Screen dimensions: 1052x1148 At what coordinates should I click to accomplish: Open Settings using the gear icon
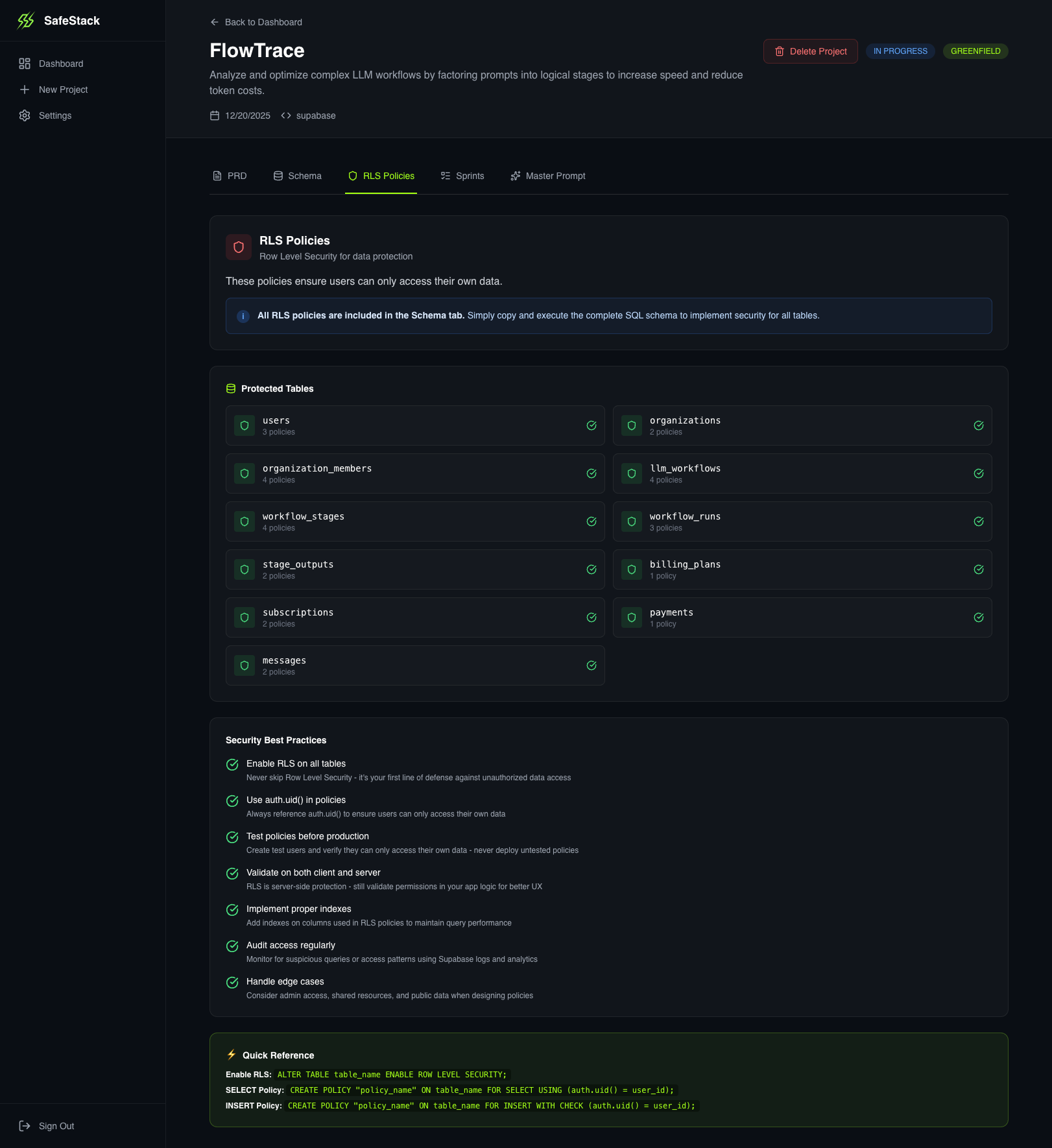pyautogui.click(x=25, y=115)
